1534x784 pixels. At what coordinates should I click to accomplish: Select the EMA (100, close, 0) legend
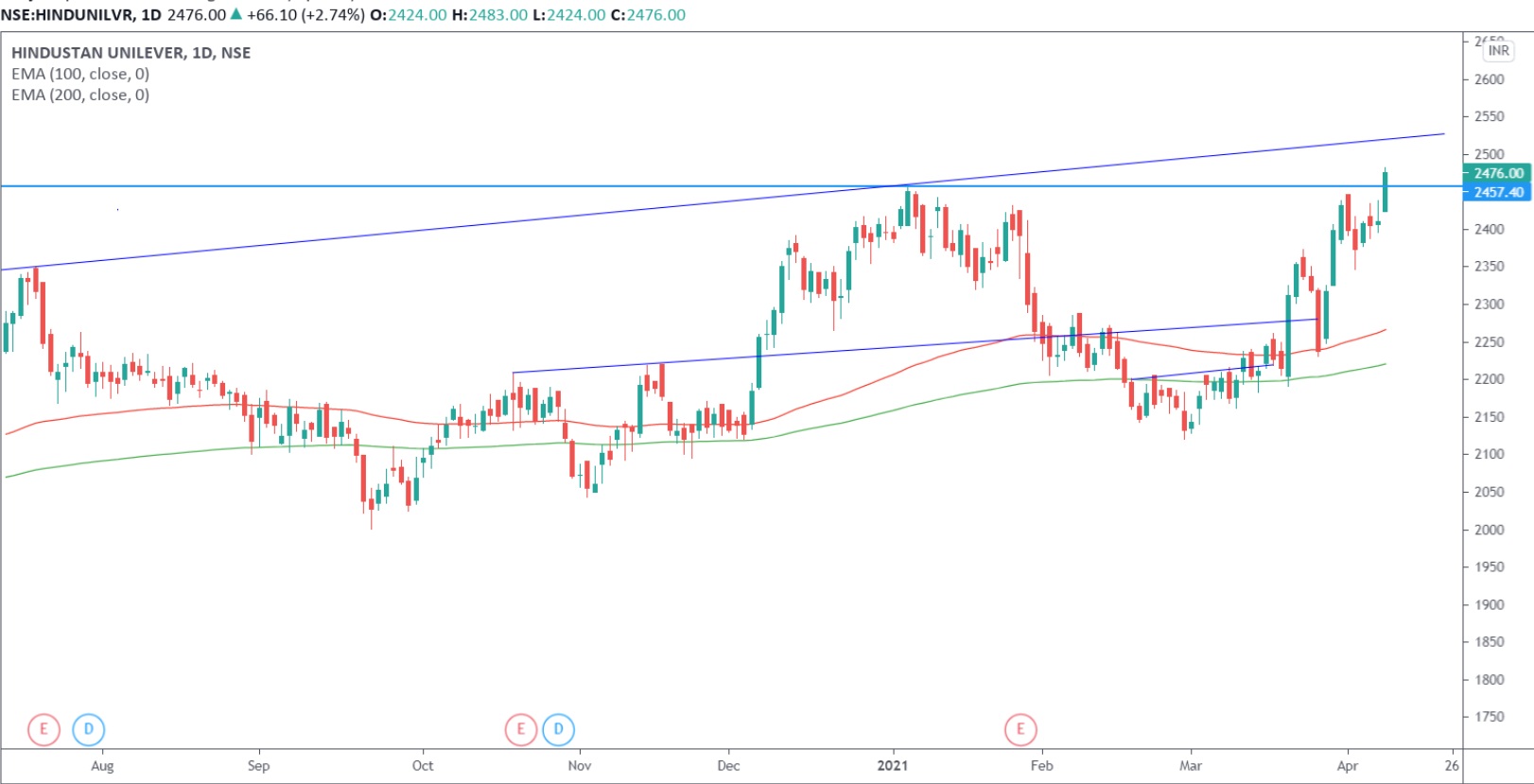coord(80,74)
